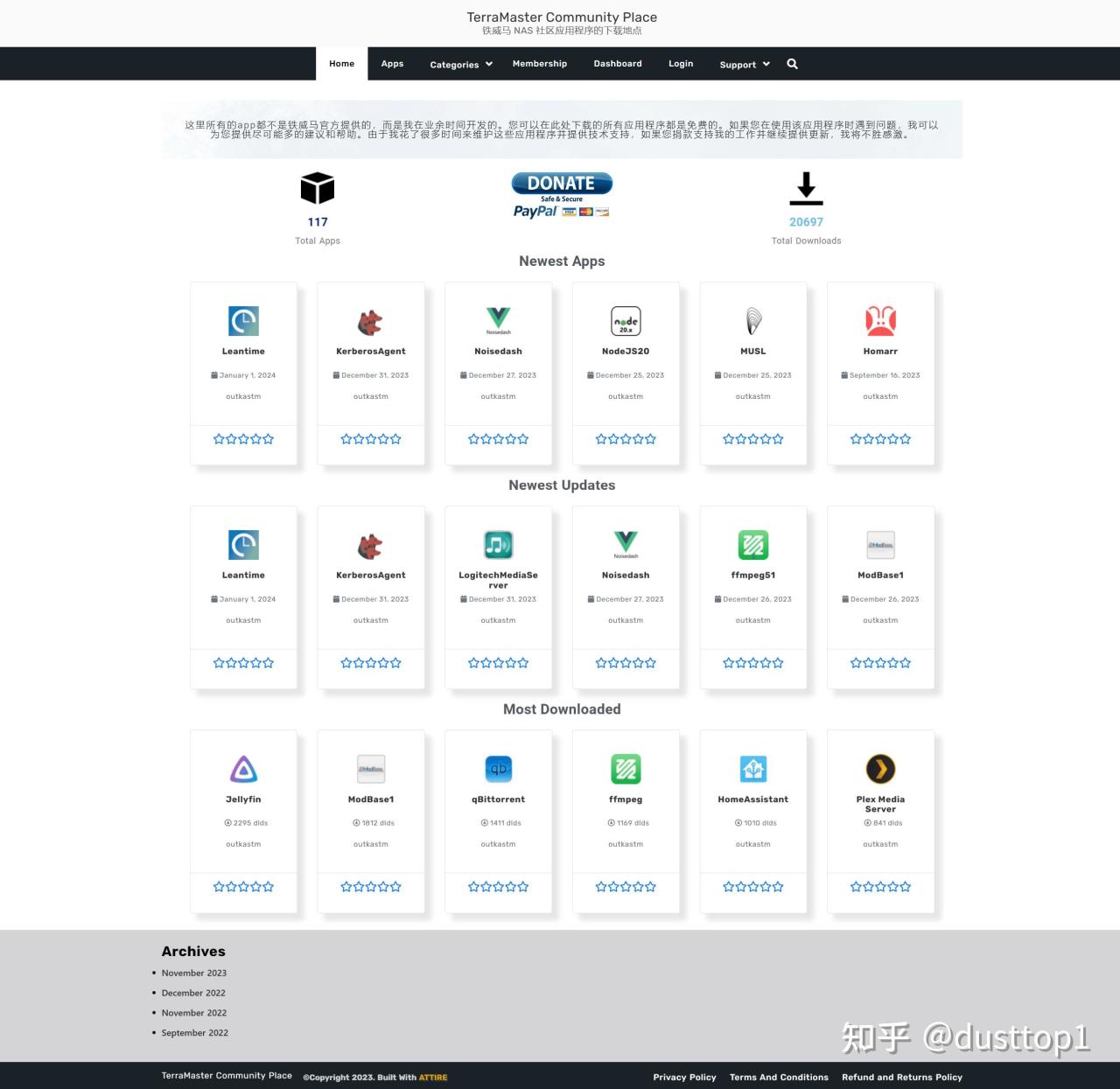Screen dimensions: 1120x1089
Task: Open Leantime icon under Newest Apps
Action: click(x=243, y=321)
